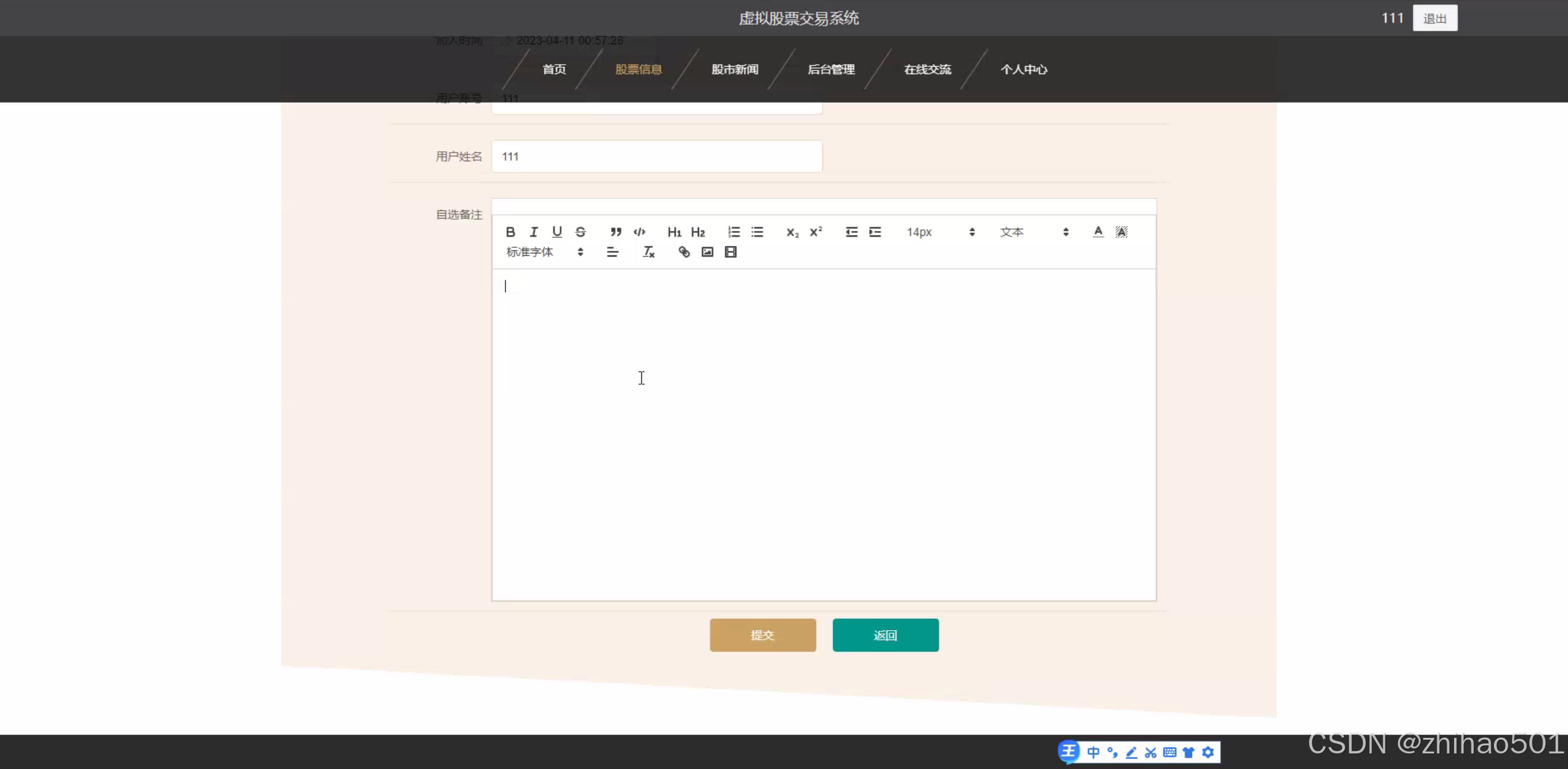Start an ordered numbered list
The height and width of the screenshot is (769, 1568).
tap(734, 232)
